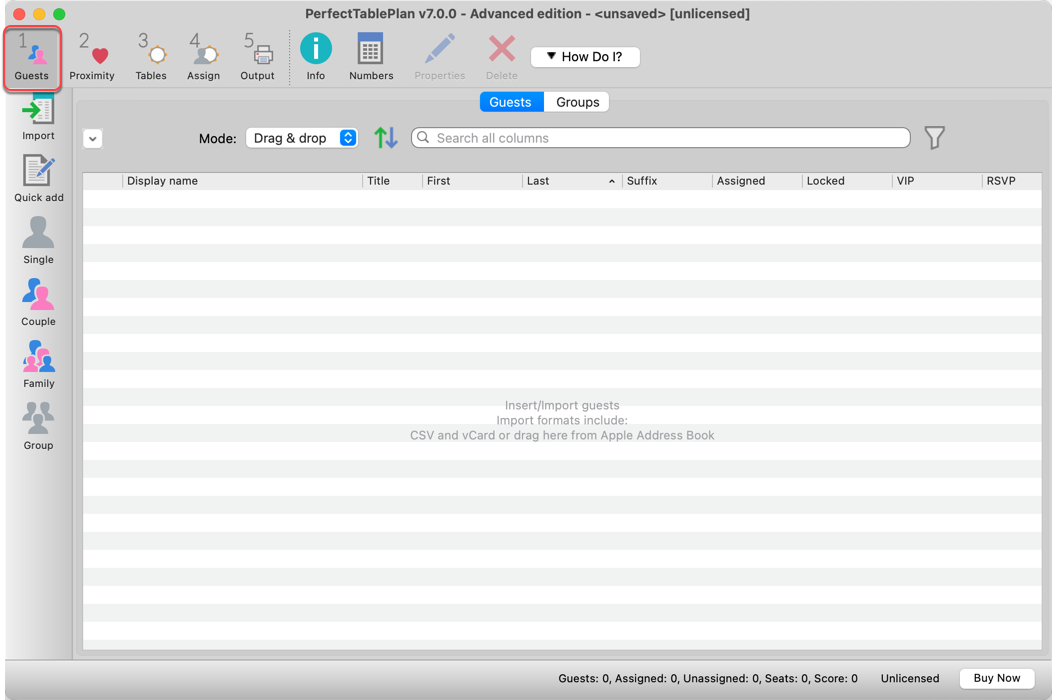Insert a Couple
This screenshot has width=1052, height=700.
tap(38, 302)
